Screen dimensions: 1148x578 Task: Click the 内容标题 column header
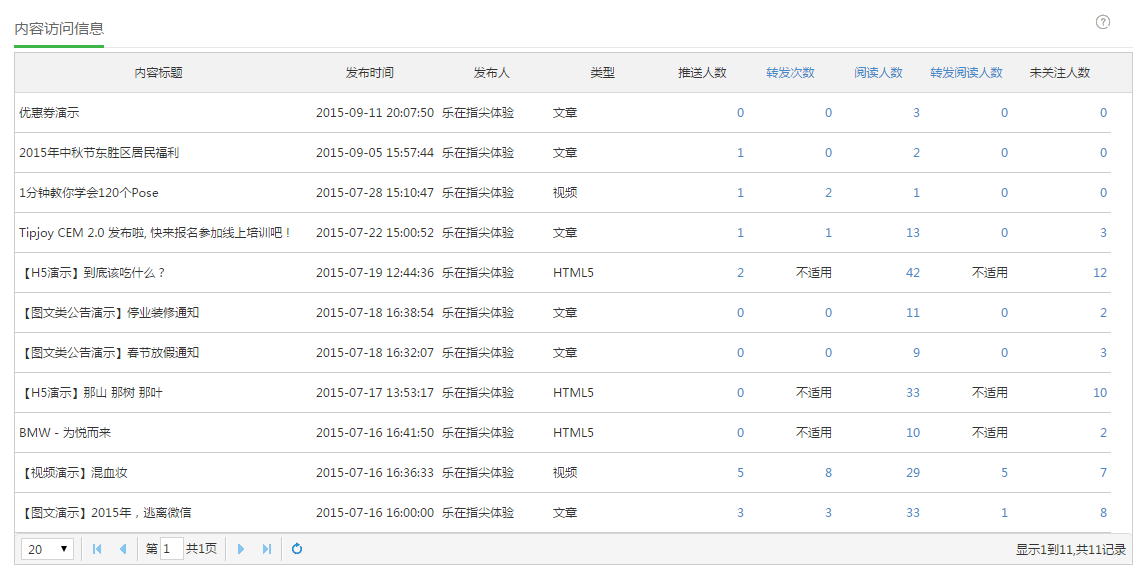[x=159, y=73]
